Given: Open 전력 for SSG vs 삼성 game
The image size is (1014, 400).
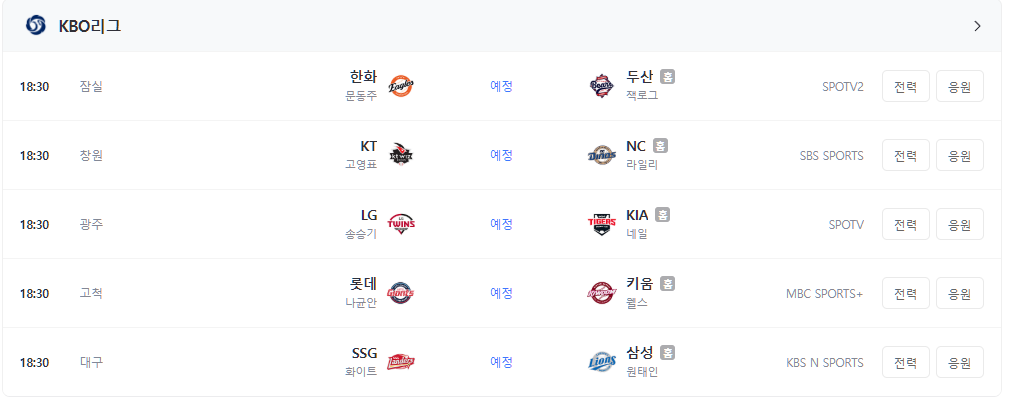Looking at the screenshot, I should point(905,363).
